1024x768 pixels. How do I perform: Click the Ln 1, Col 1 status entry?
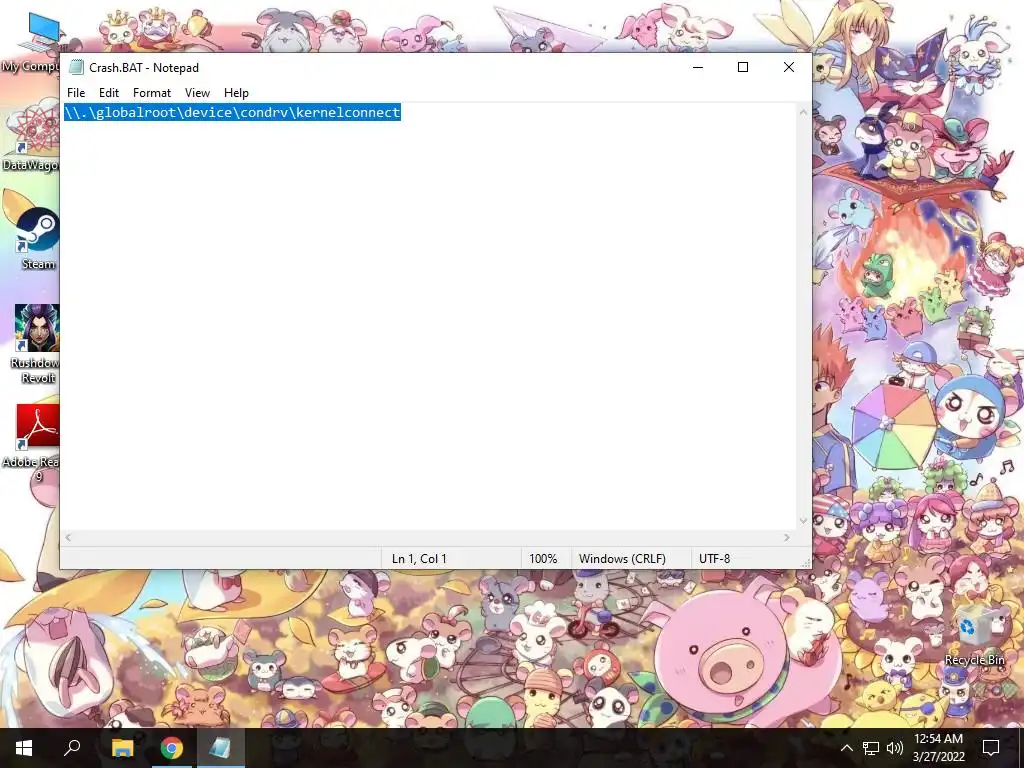(x=419, y=559)
